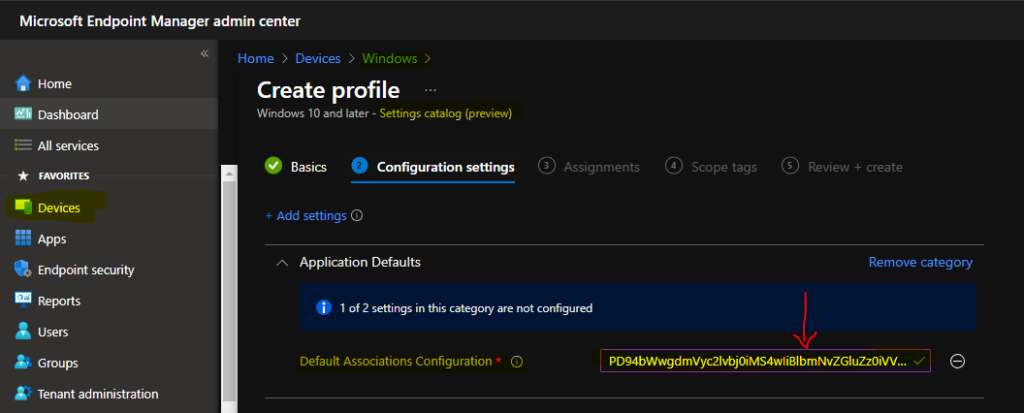
Task: Click the All services label
Action: 68,146
